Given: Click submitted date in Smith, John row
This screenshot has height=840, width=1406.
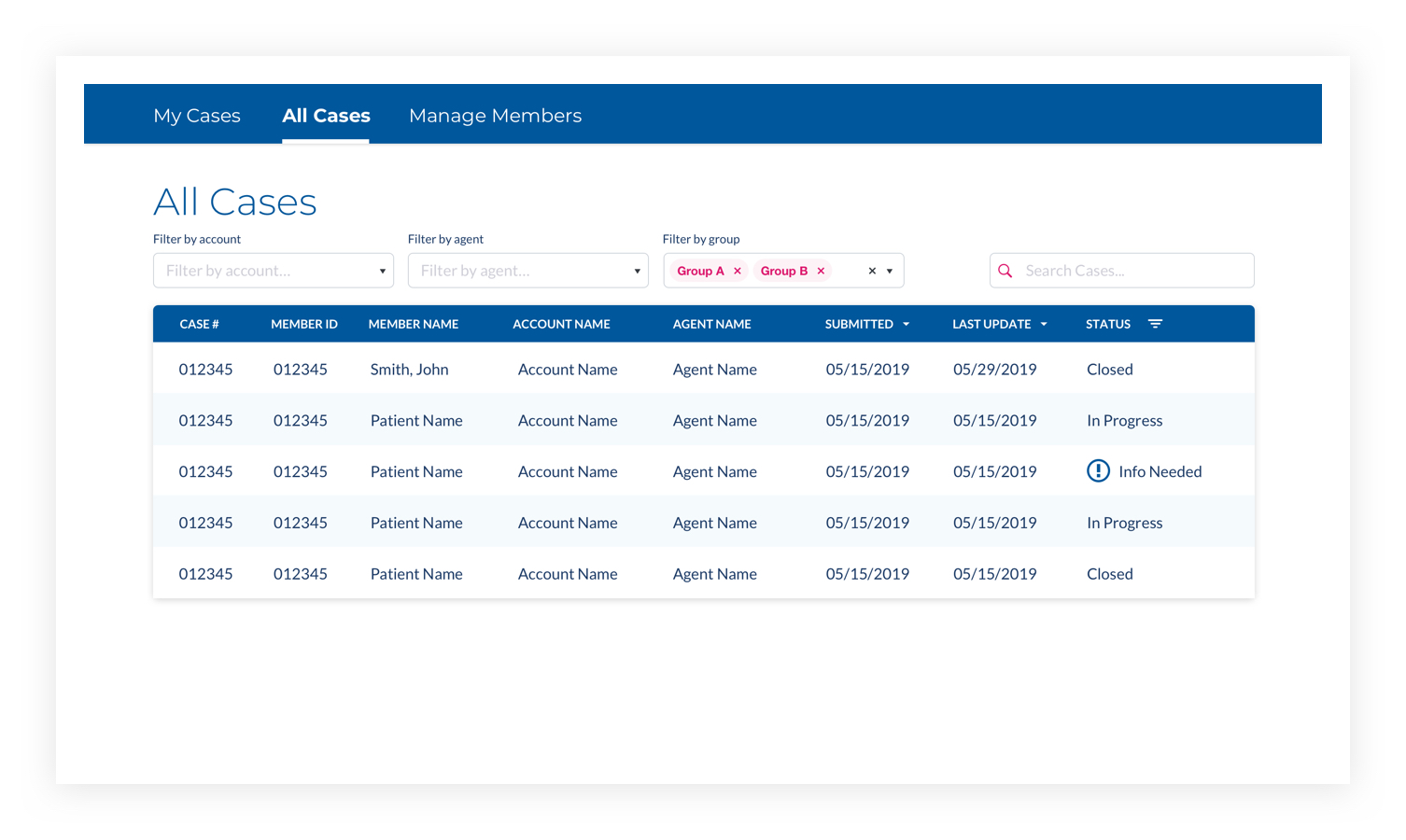Looking at the screenshot, I should tap(867, 370).
